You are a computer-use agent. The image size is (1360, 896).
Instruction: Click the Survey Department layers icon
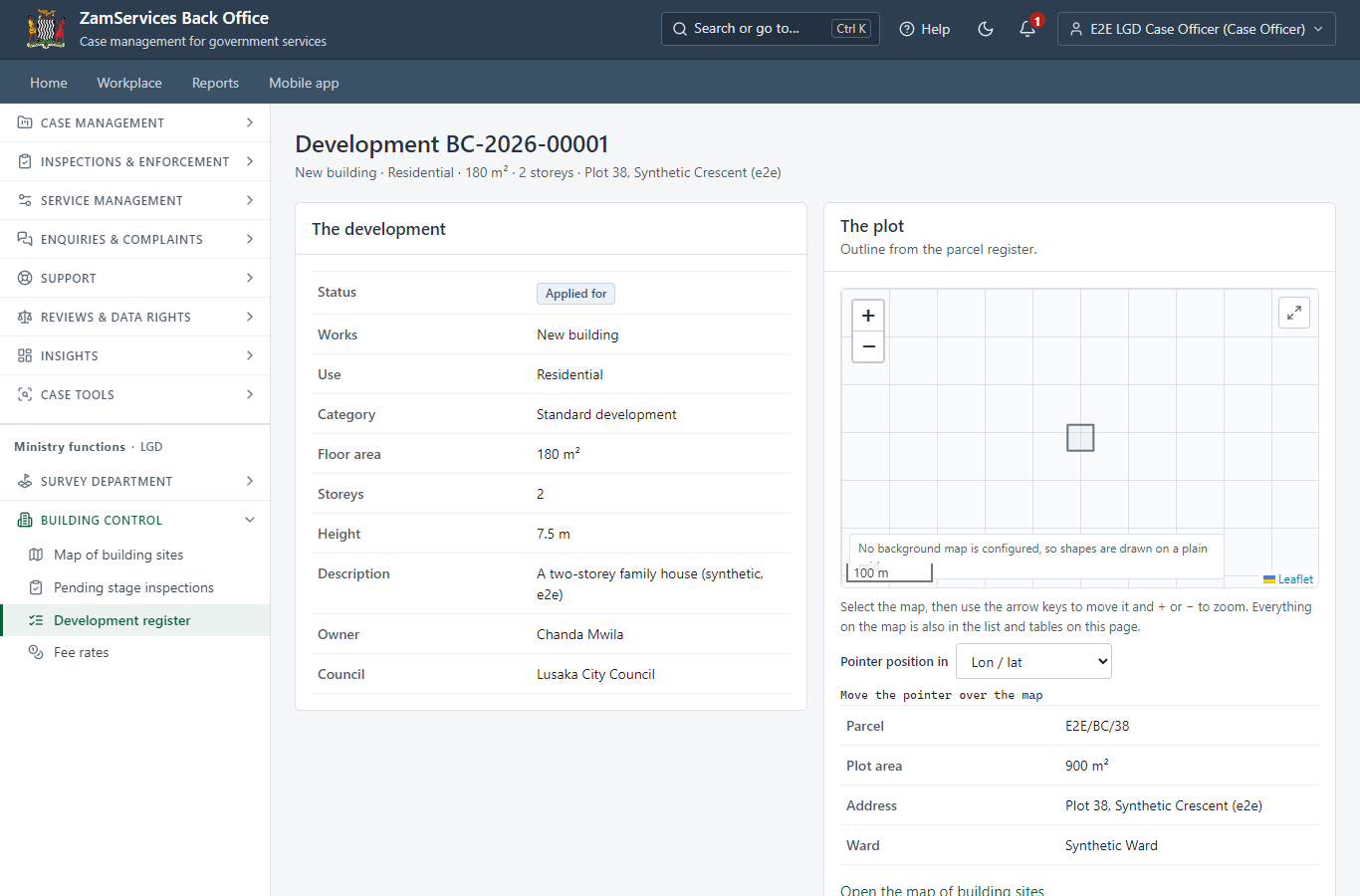click(x=25, y=481)
